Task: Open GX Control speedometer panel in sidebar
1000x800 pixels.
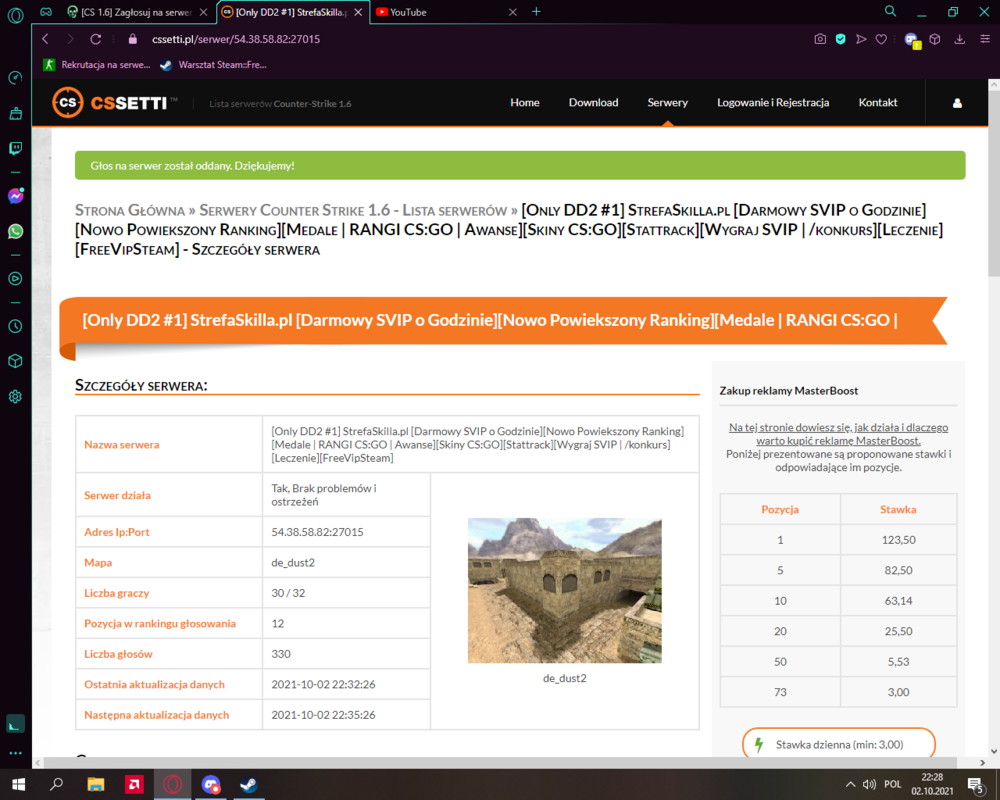Action: tap(15, 78)
